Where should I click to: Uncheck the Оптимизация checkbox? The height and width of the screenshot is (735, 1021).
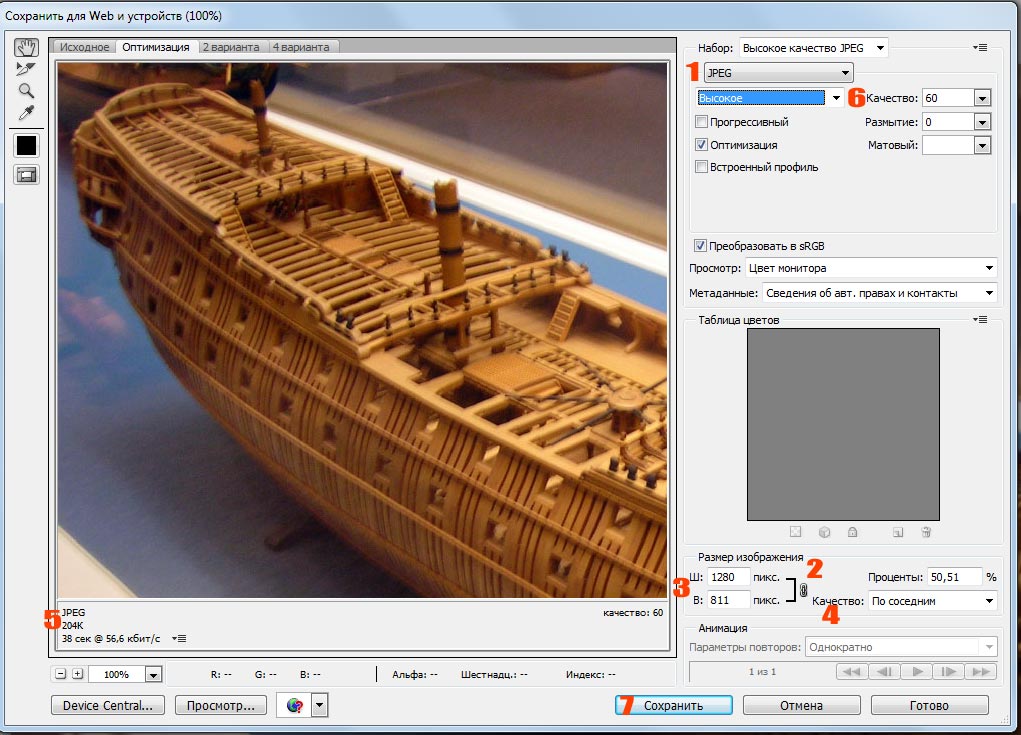[x=702, y=145]
